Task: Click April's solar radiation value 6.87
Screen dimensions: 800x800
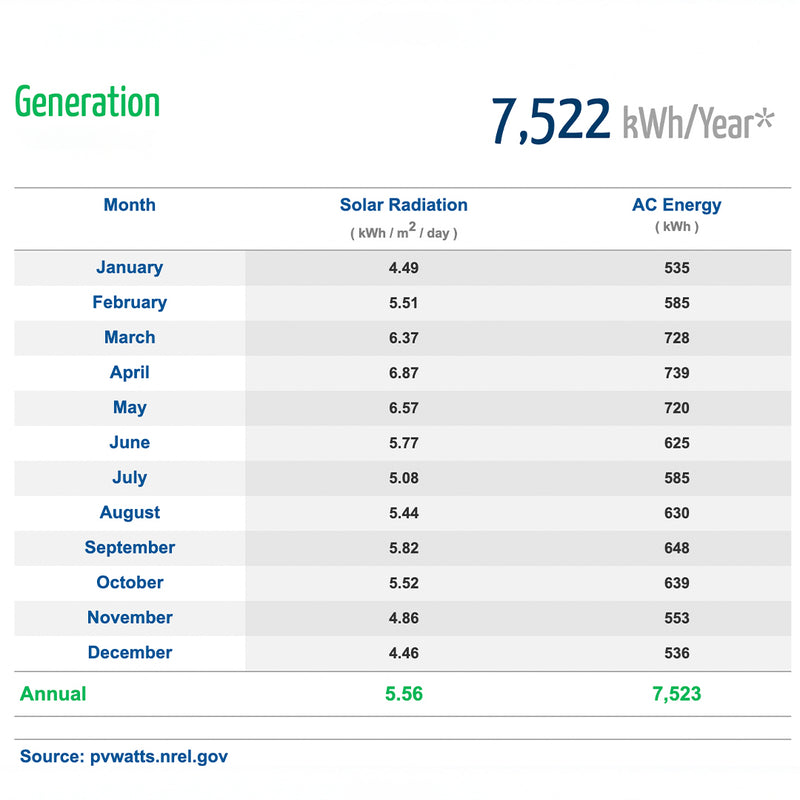Action: 403,373
